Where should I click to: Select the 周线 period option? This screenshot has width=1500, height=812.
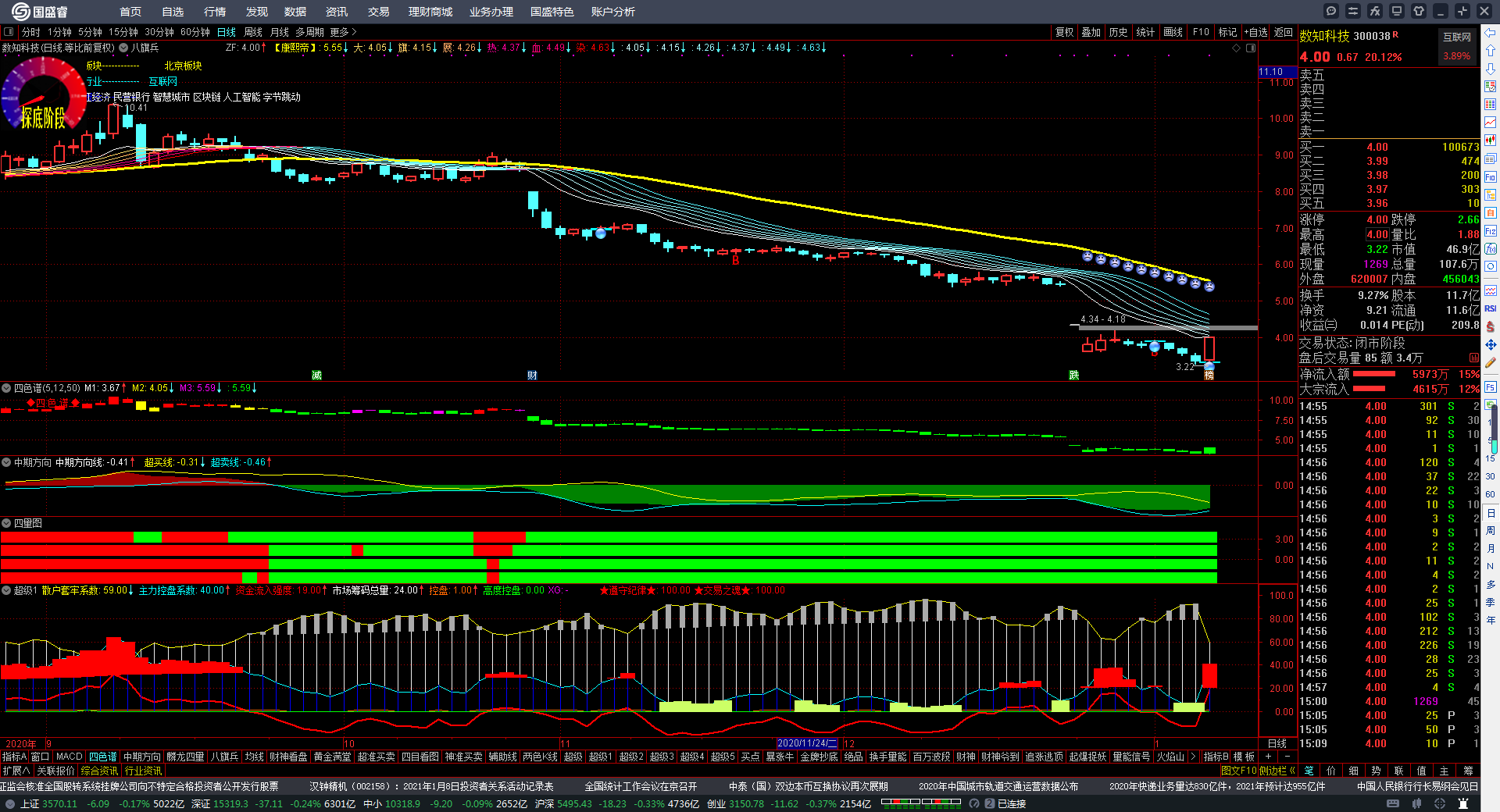coord(253,32)
